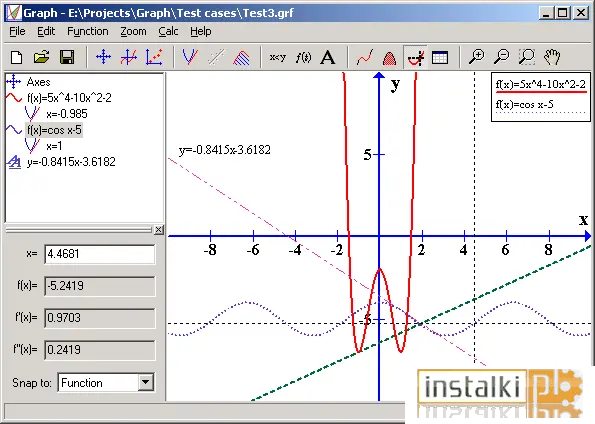Open the File menu
The image size is (595, 424).
pos(17,32)
